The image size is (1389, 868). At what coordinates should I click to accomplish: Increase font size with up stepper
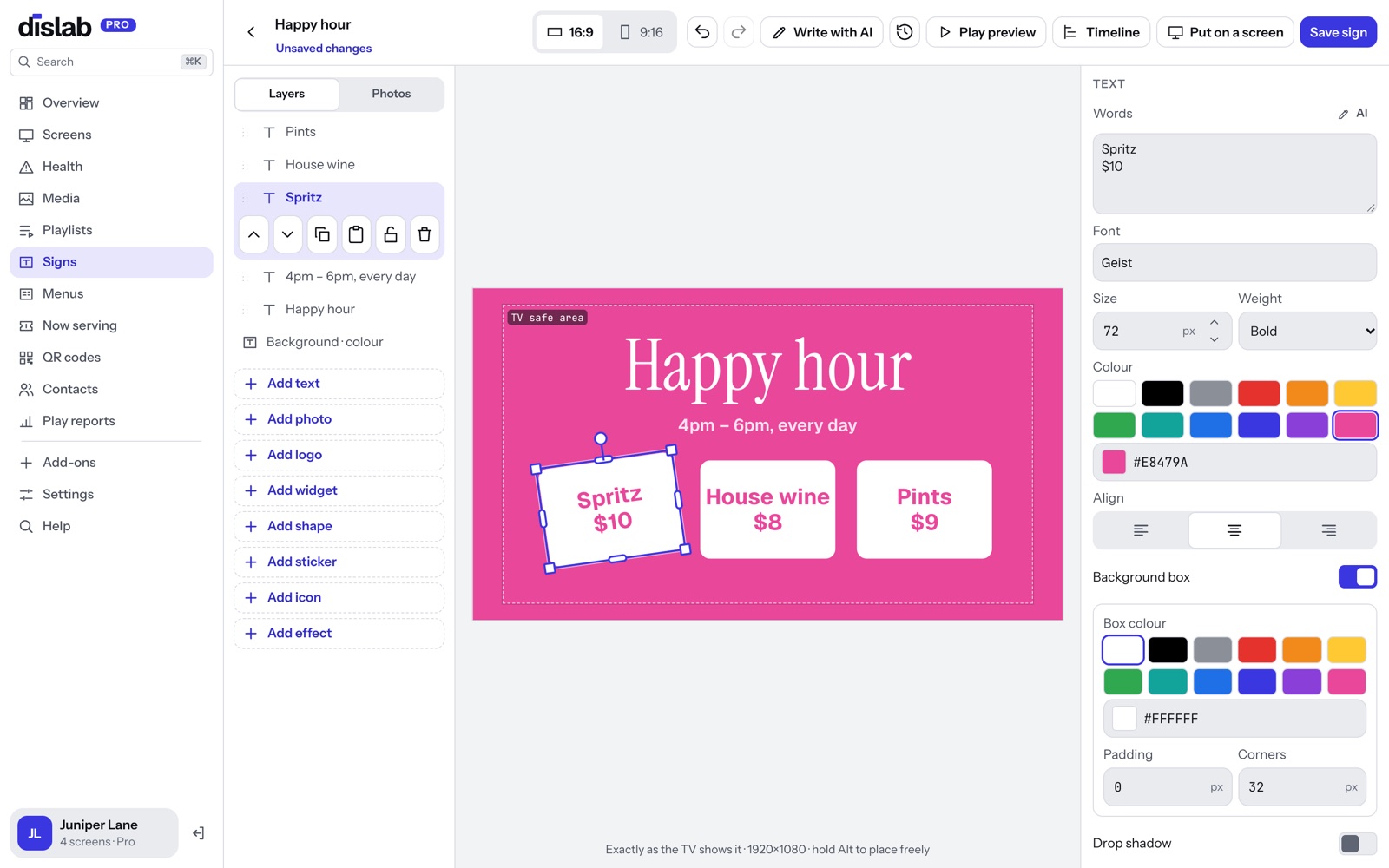(x=1214, y=322)
